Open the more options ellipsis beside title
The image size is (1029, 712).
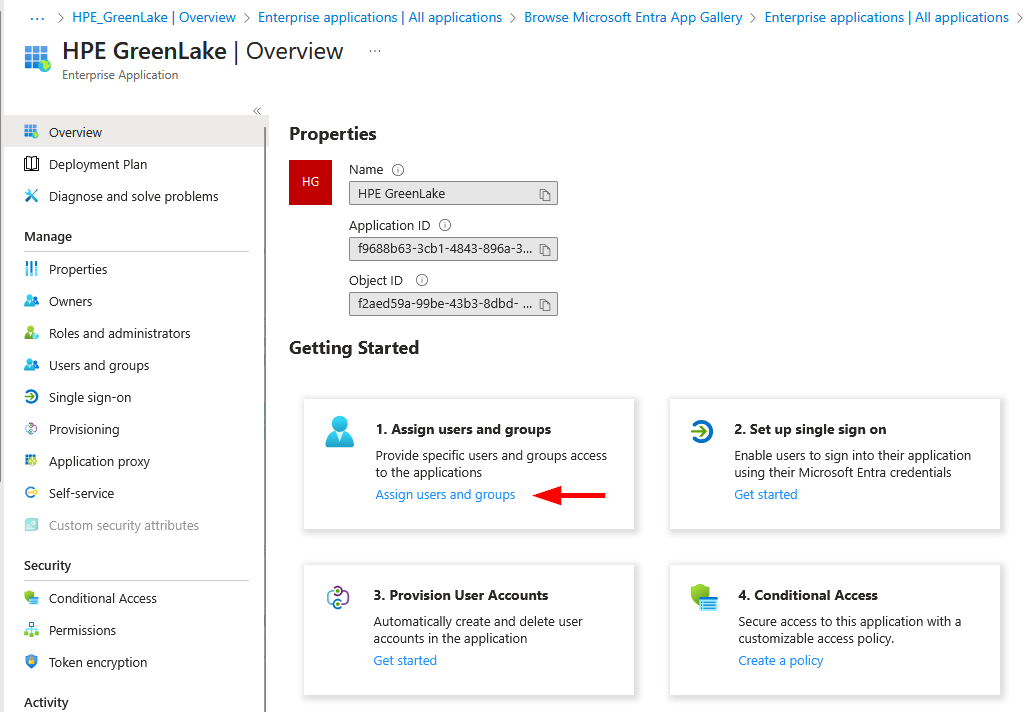(375, 51)
